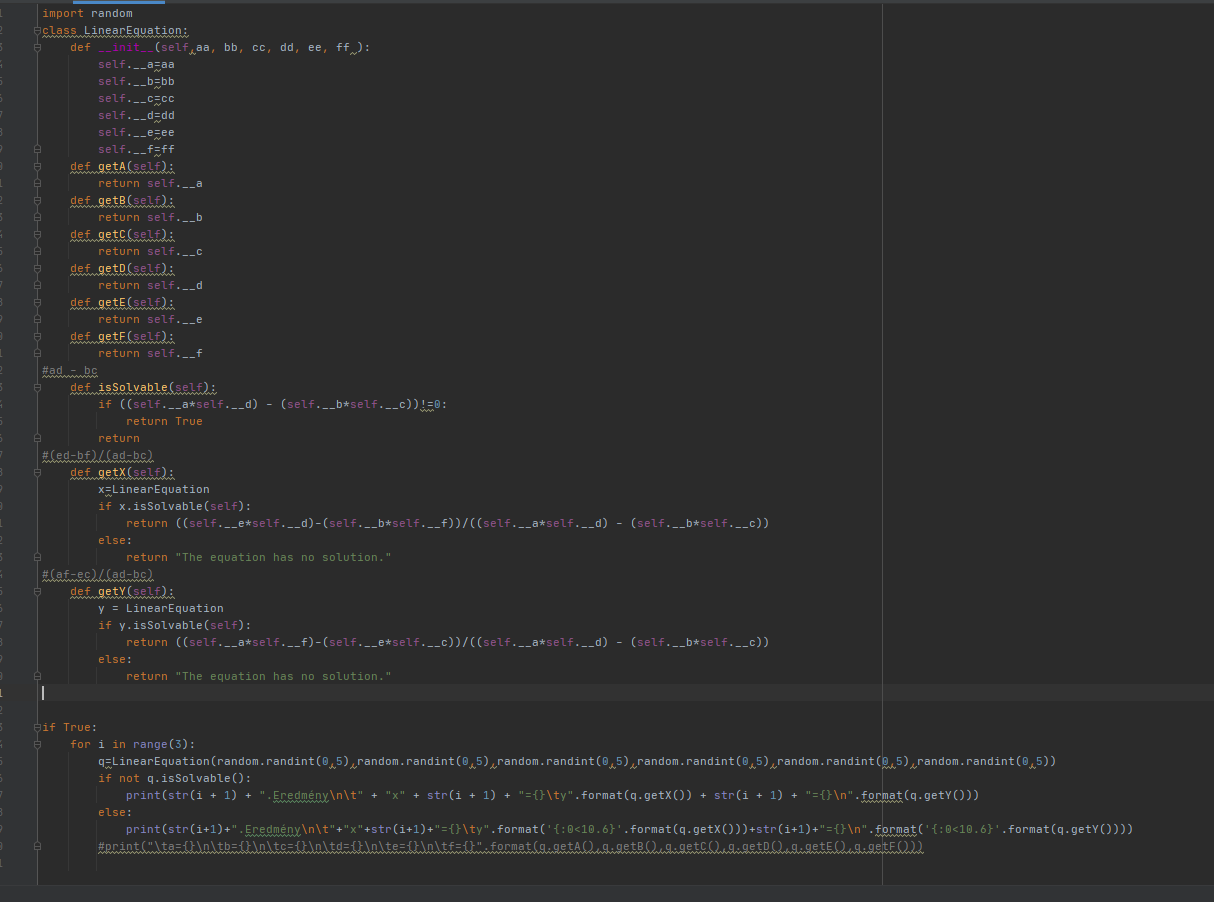This screenshot has width=1214, height=902.
Task: Collapse the LinearEquation class fold marker
Action: pos(37,30)
